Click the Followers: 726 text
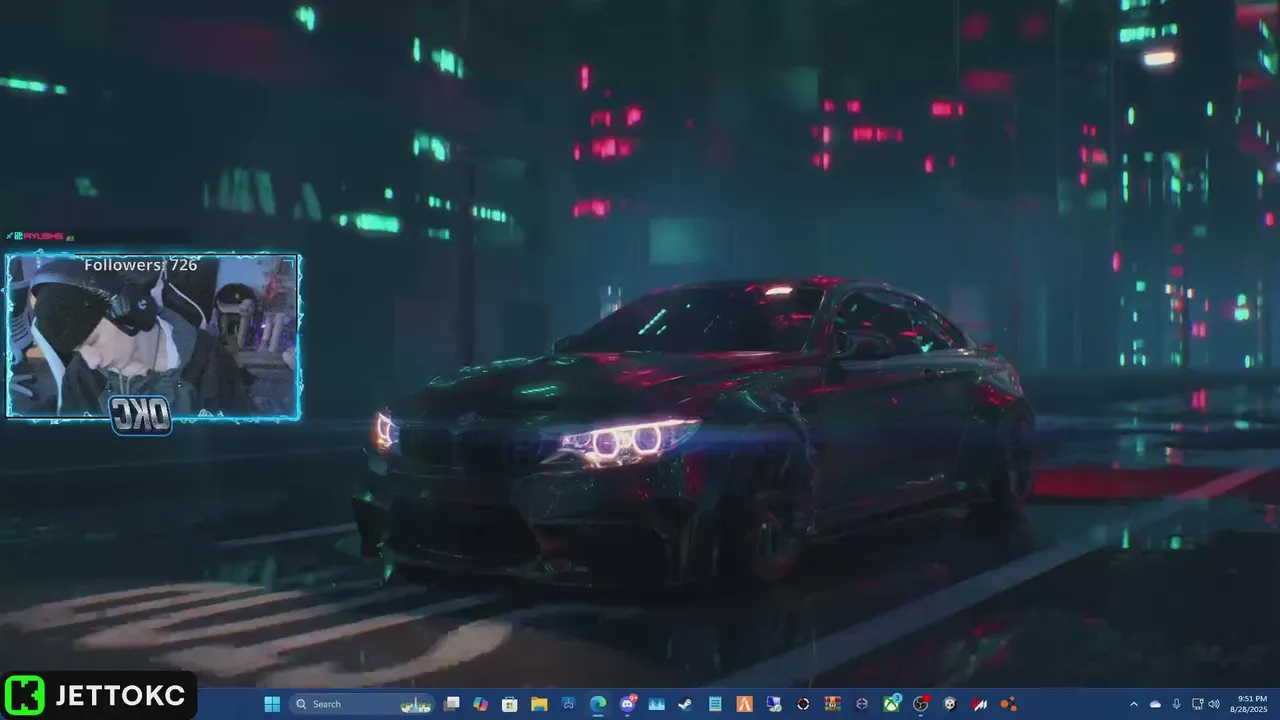Screen dimensions: 1280x720 [141, 265]
